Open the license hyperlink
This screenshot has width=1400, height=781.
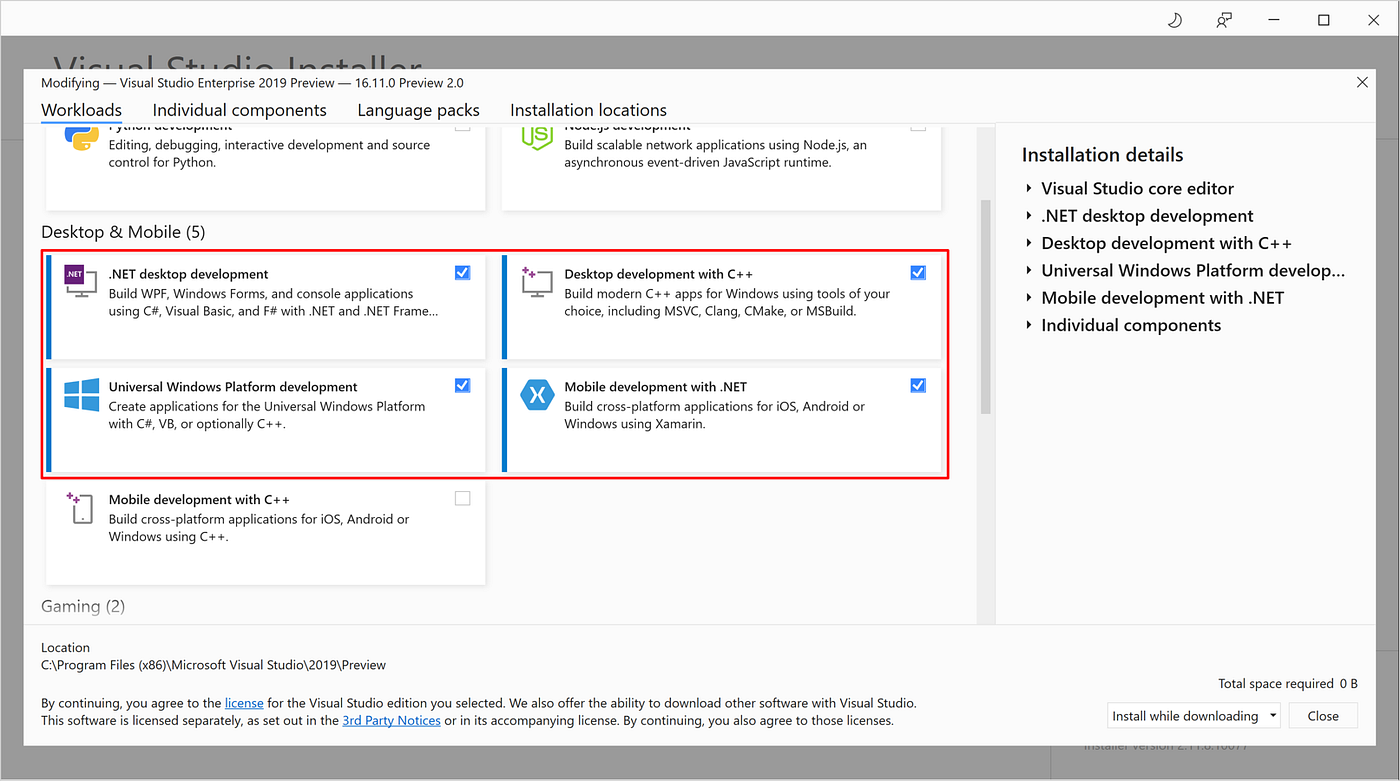pyautogui.click(x=244, y=702)
